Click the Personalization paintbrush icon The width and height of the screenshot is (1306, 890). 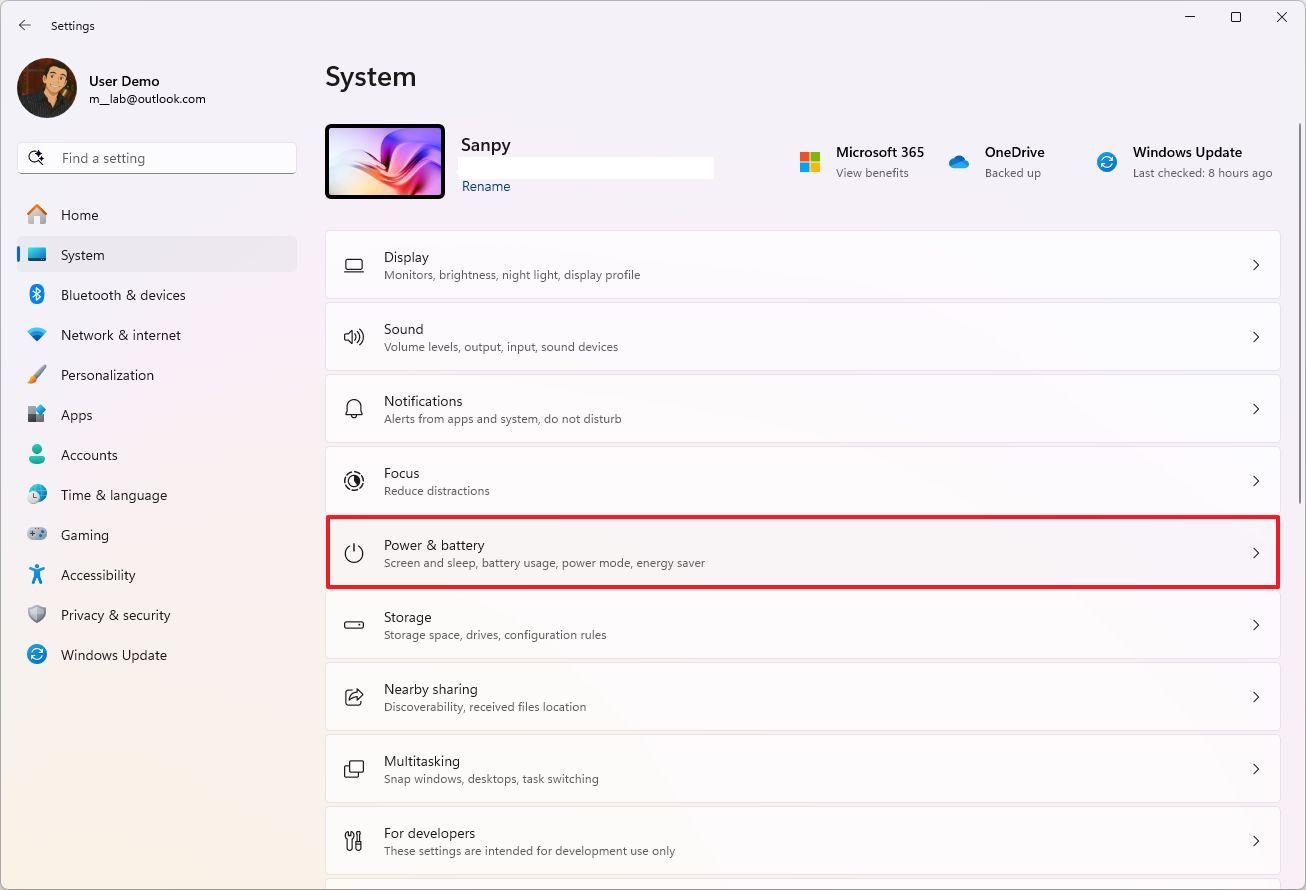click(37, 375)
